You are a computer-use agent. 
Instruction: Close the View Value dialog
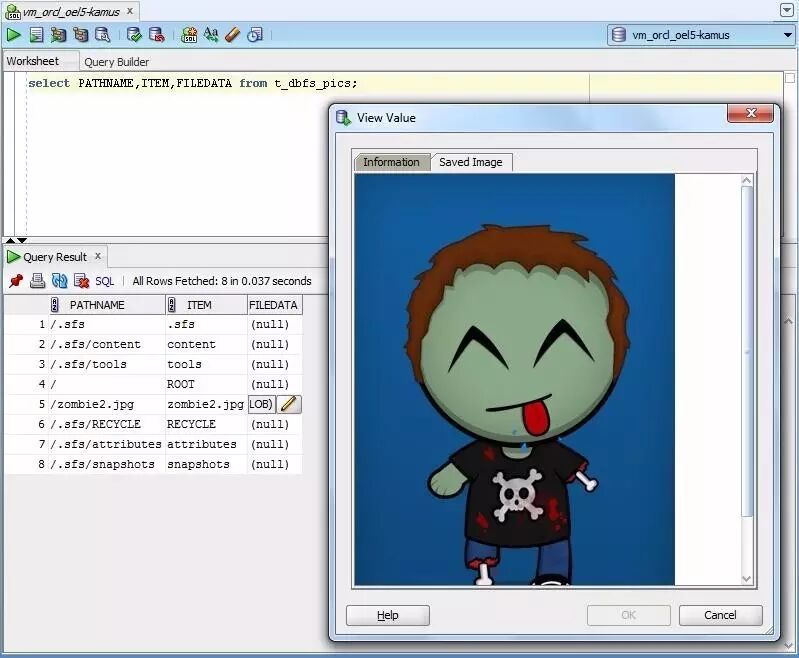[x=751, y=113]
